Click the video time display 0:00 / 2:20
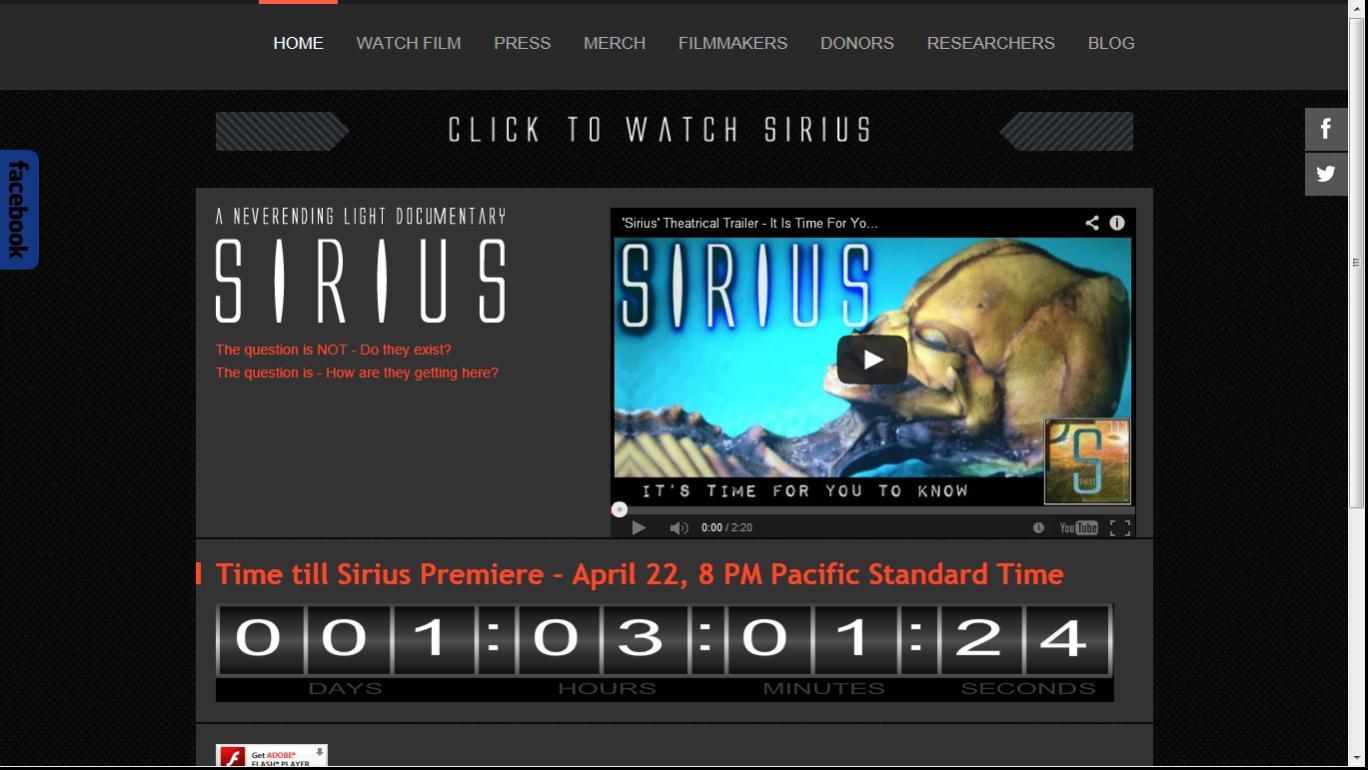Viewport: 1368px width, 770px height. pyautogui.click(x=727, y=527)
